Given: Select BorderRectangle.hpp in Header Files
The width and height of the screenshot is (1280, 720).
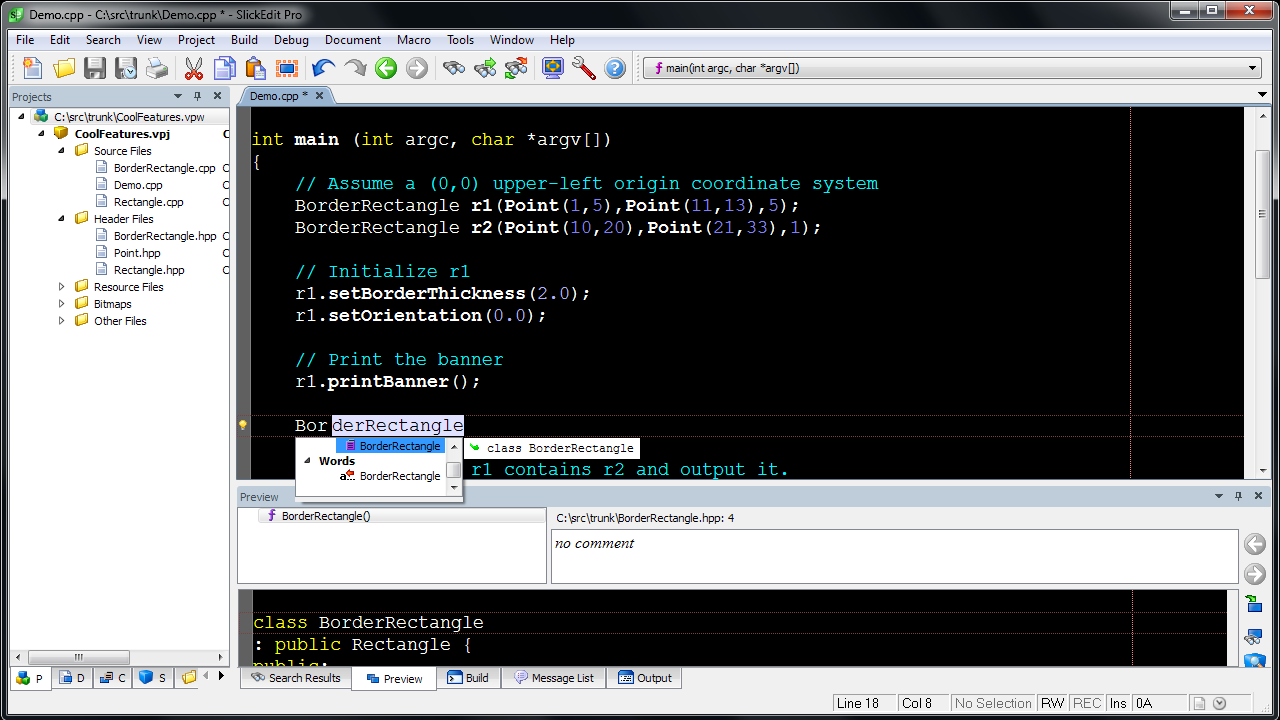Looking at the screenshot, I should (x=165, y=236).
